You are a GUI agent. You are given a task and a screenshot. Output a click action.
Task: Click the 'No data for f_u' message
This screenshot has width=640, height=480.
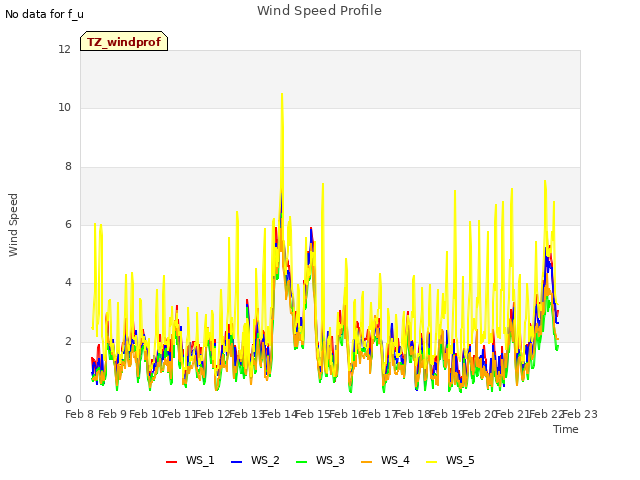44,14
